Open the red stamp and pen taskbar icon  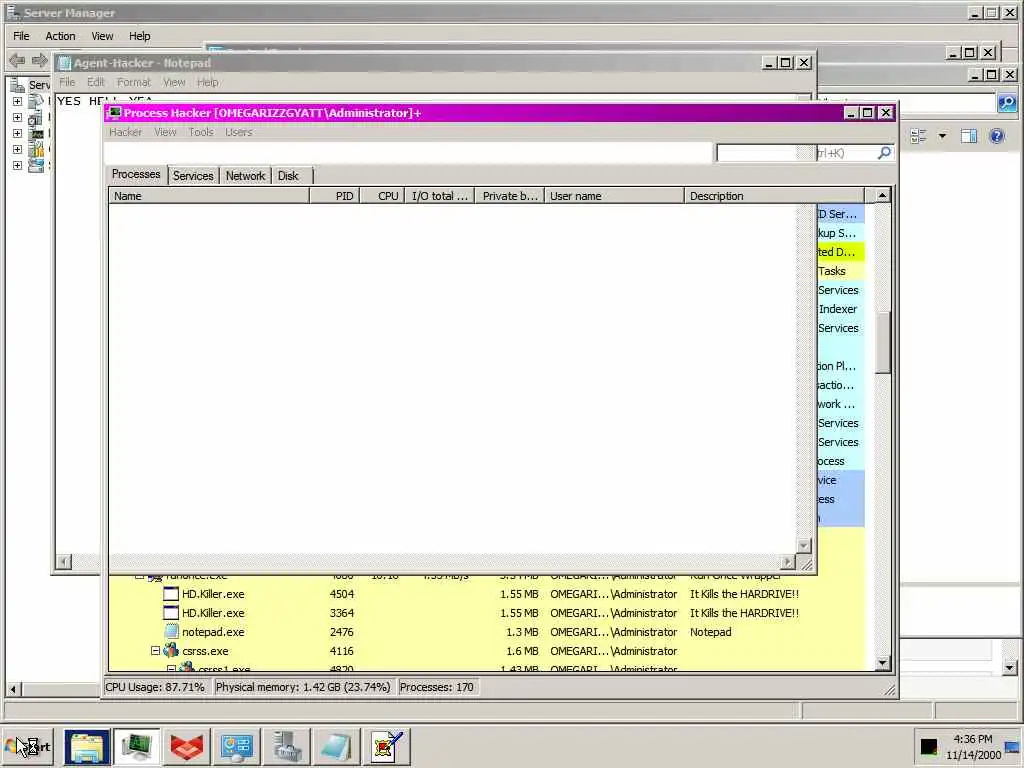click(387, 746)
